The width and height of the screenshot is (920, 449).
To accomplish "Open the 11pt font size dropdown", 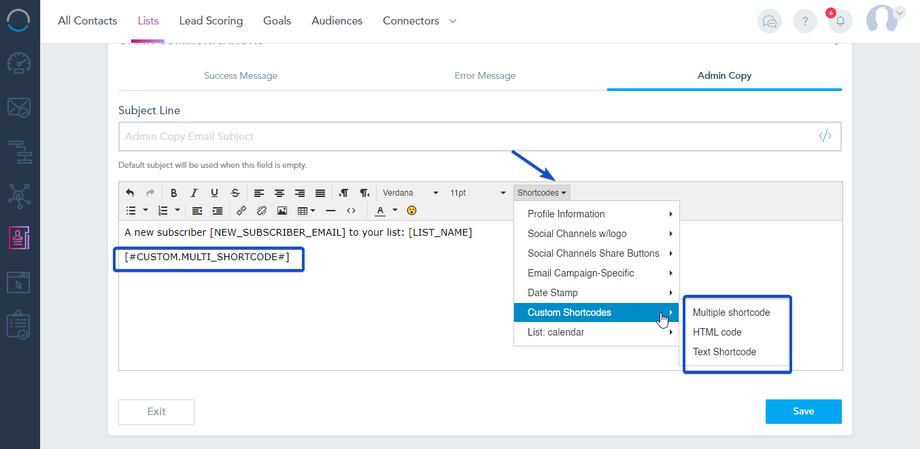I will (x=477, y=193).
